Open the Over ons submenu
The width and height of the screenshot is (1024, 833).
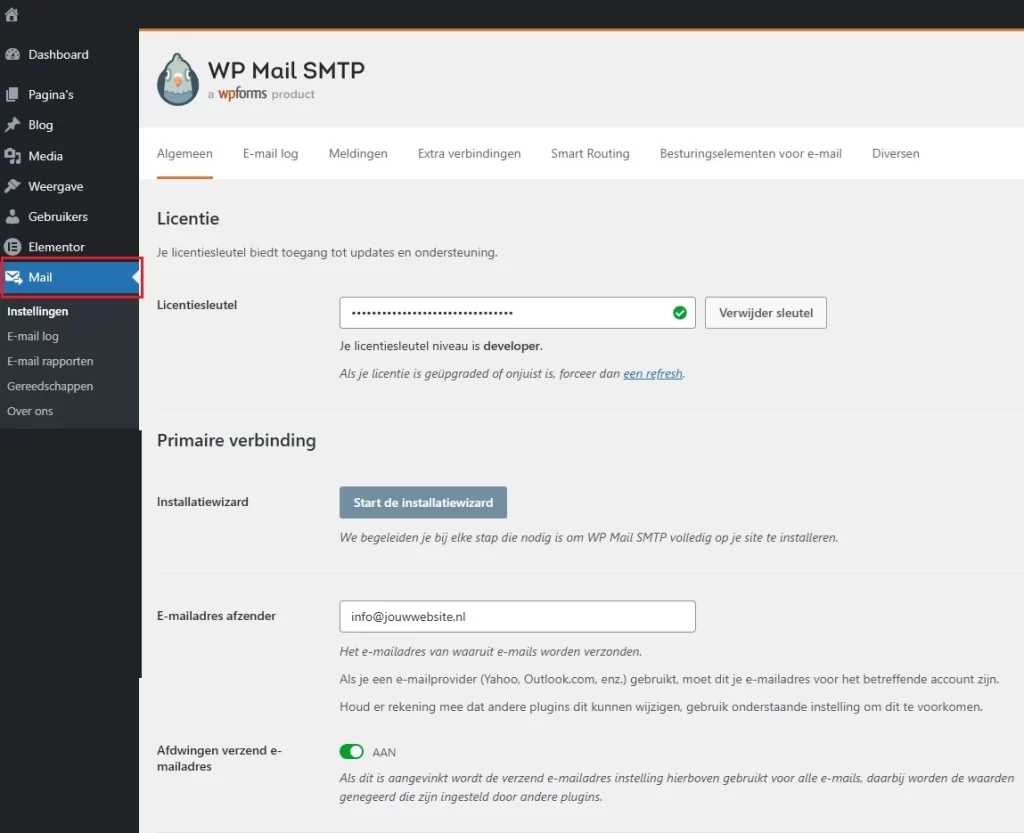30,411
